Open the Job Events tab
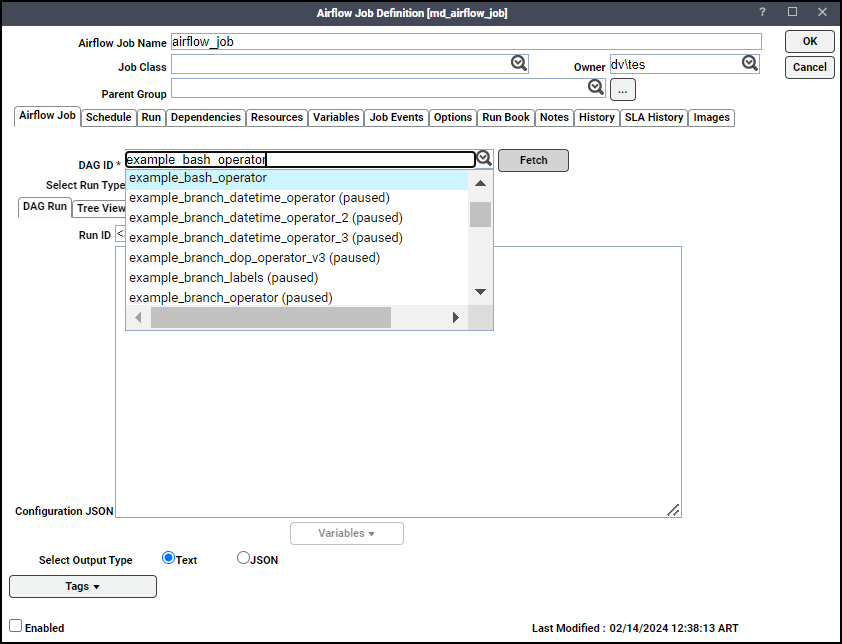 pyautogui.click(x=396, y=117)
